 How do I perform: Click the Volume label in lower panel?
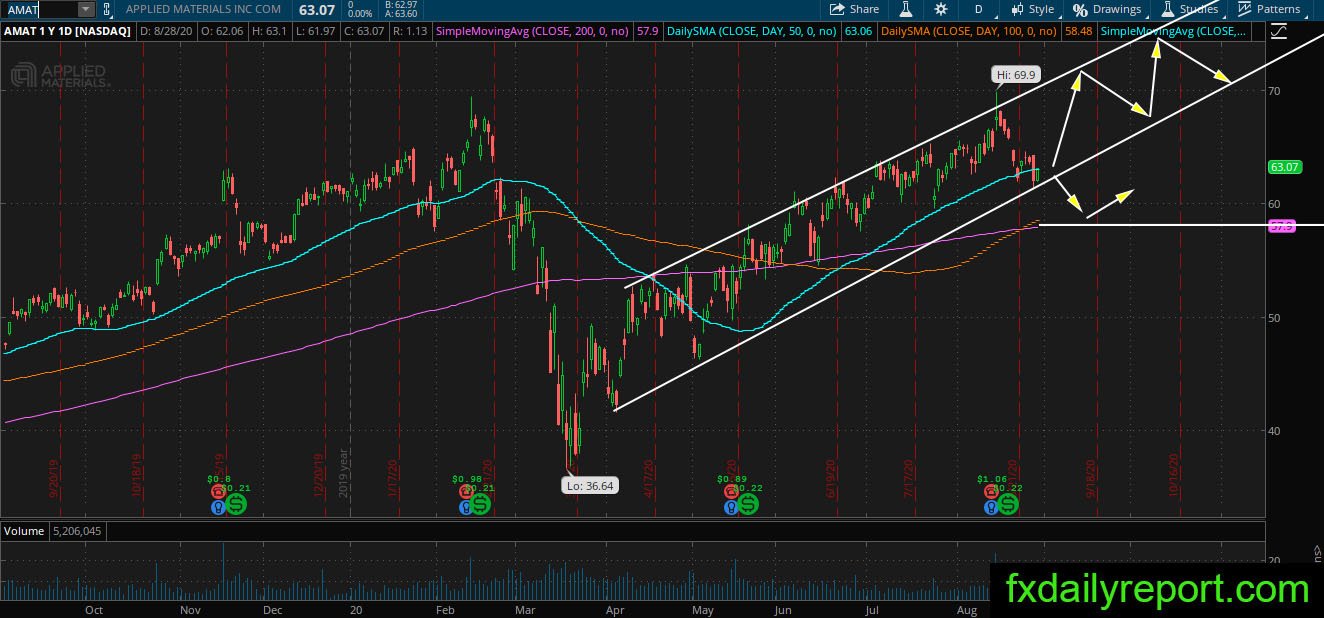click(x=24, y=531)
